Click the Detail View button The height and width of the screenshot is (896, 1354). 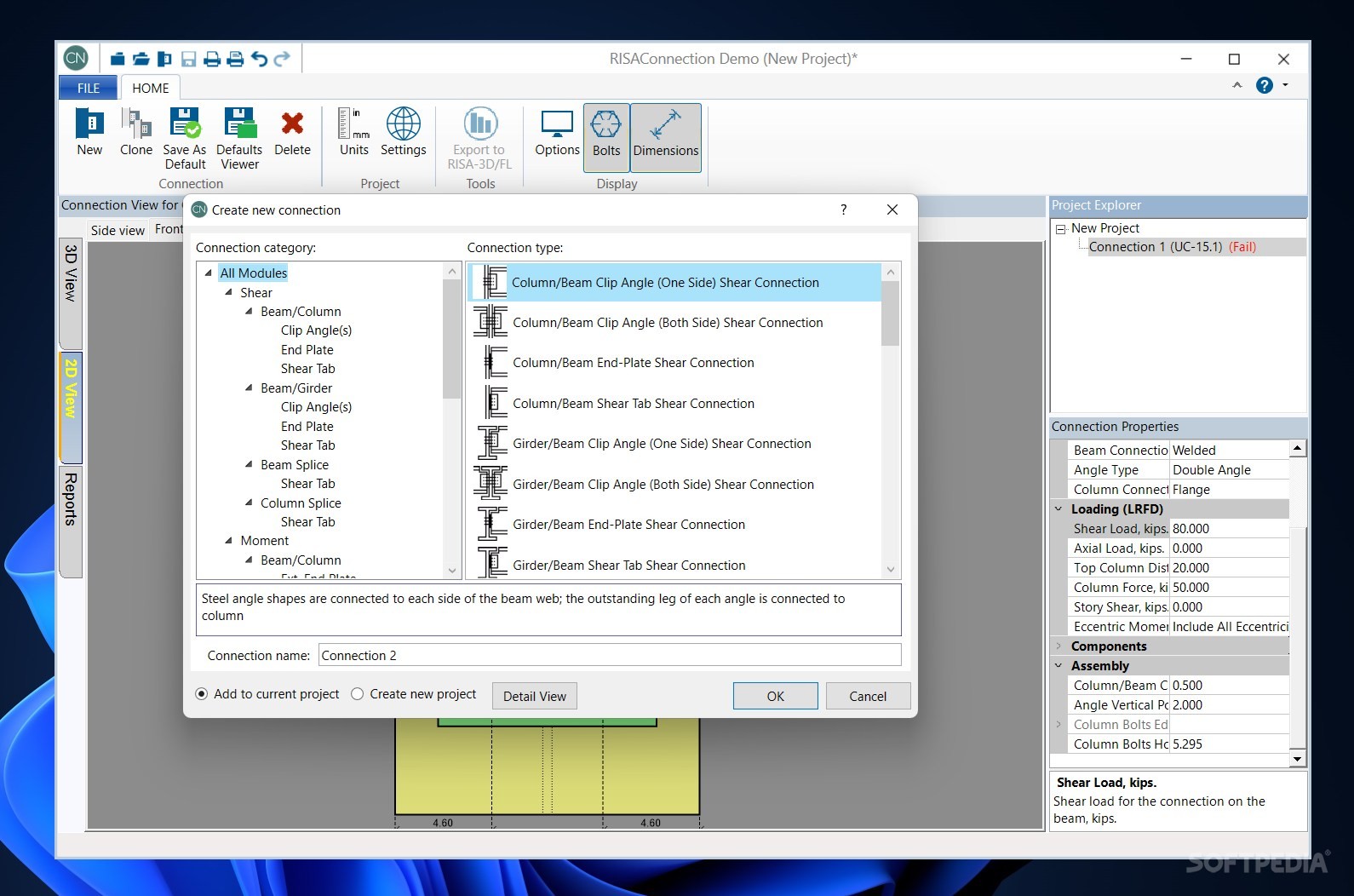534,696
